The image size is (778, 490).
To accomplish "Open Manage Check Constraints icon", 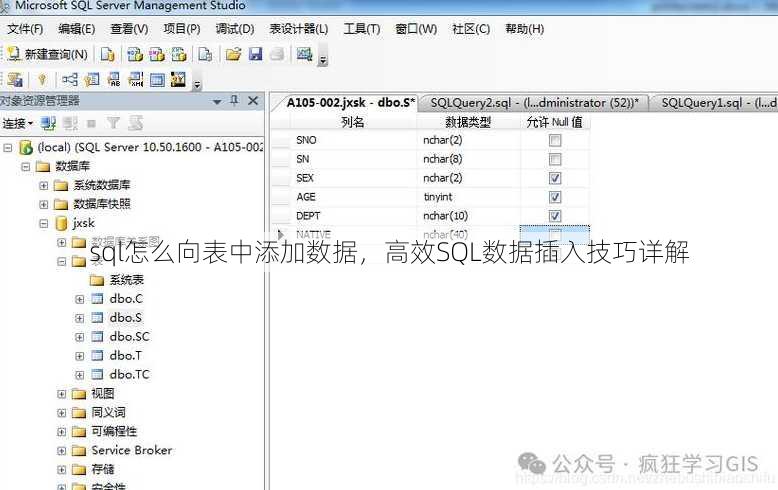I will pyautogui.click(x=157, y=79).
